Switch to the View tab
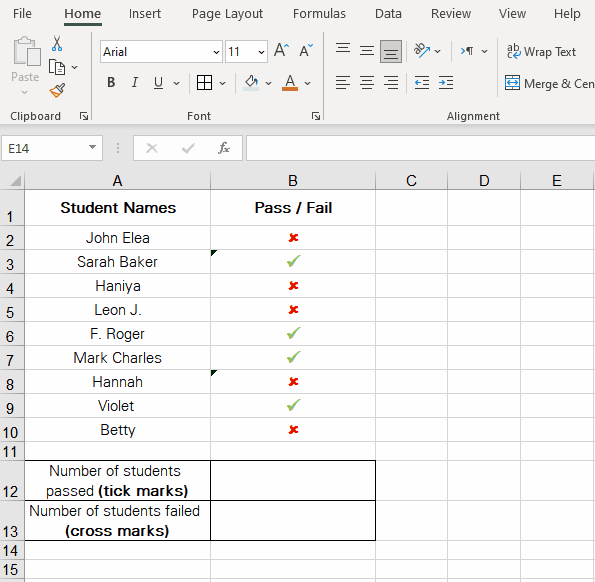The height and width of the screenshot is (582, 595). (x=512, y=14)
